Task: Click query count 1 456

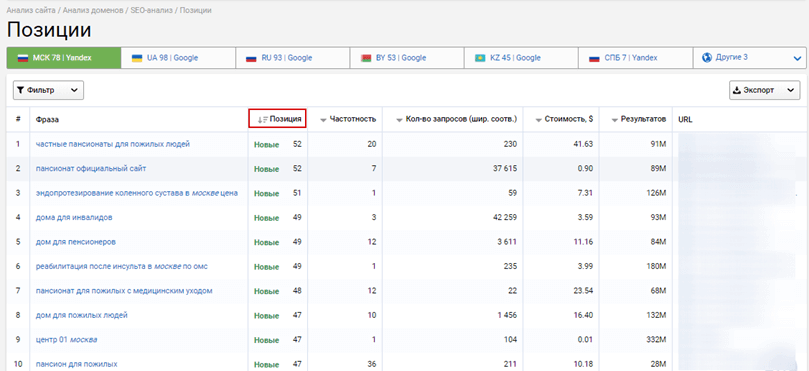Action: [x=507, y=315]
